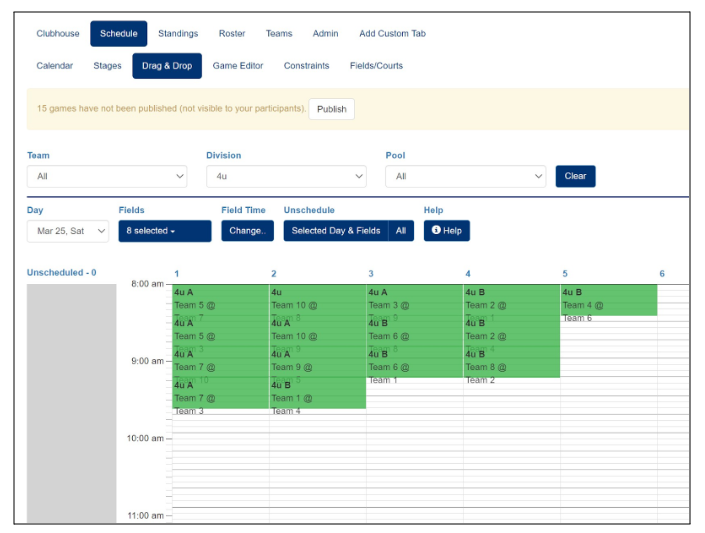This screenshot has height=533, width=705.
Task: Go to the Roster tab
Action: [x=232, y=33]
